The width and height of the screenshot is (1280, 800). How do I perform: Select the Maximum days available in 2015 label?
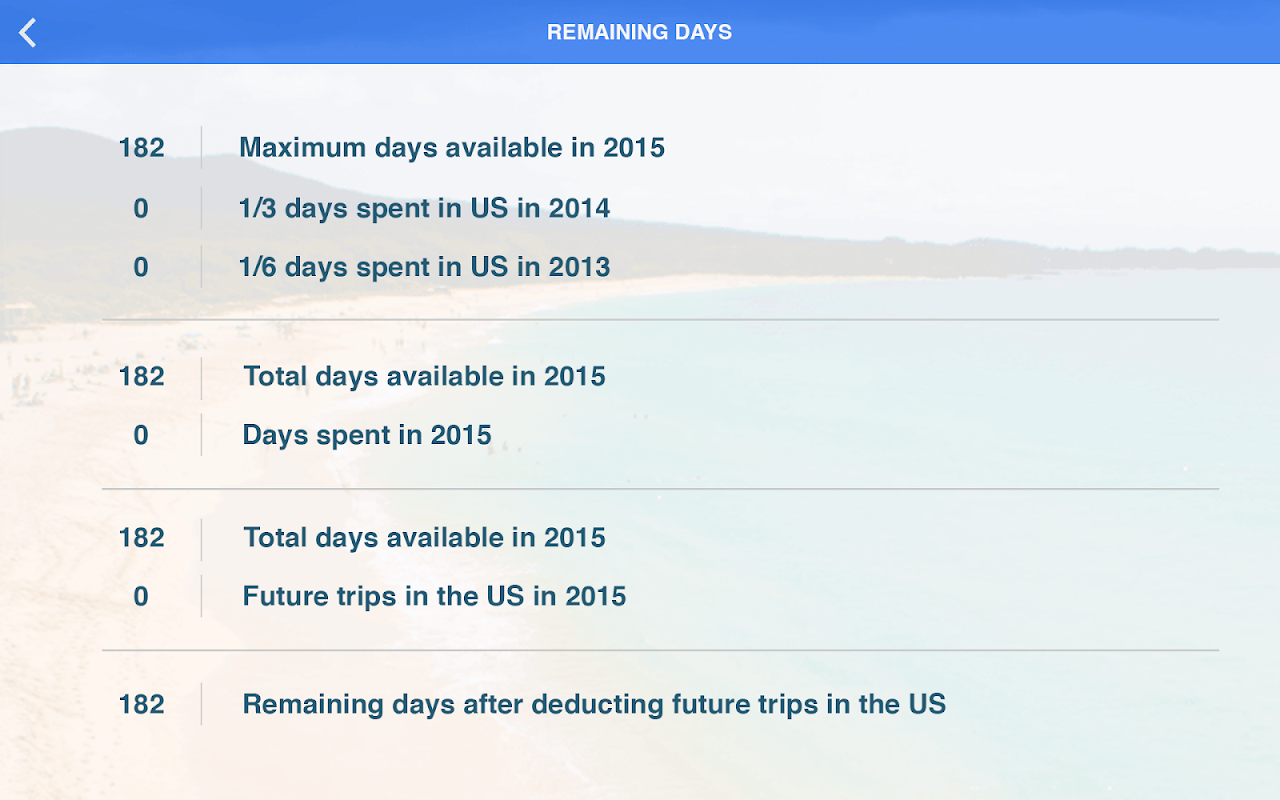coord(451,148)
